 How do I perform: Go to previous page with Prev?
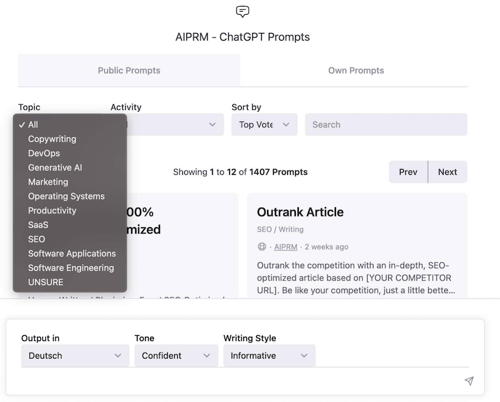[408, 172]
